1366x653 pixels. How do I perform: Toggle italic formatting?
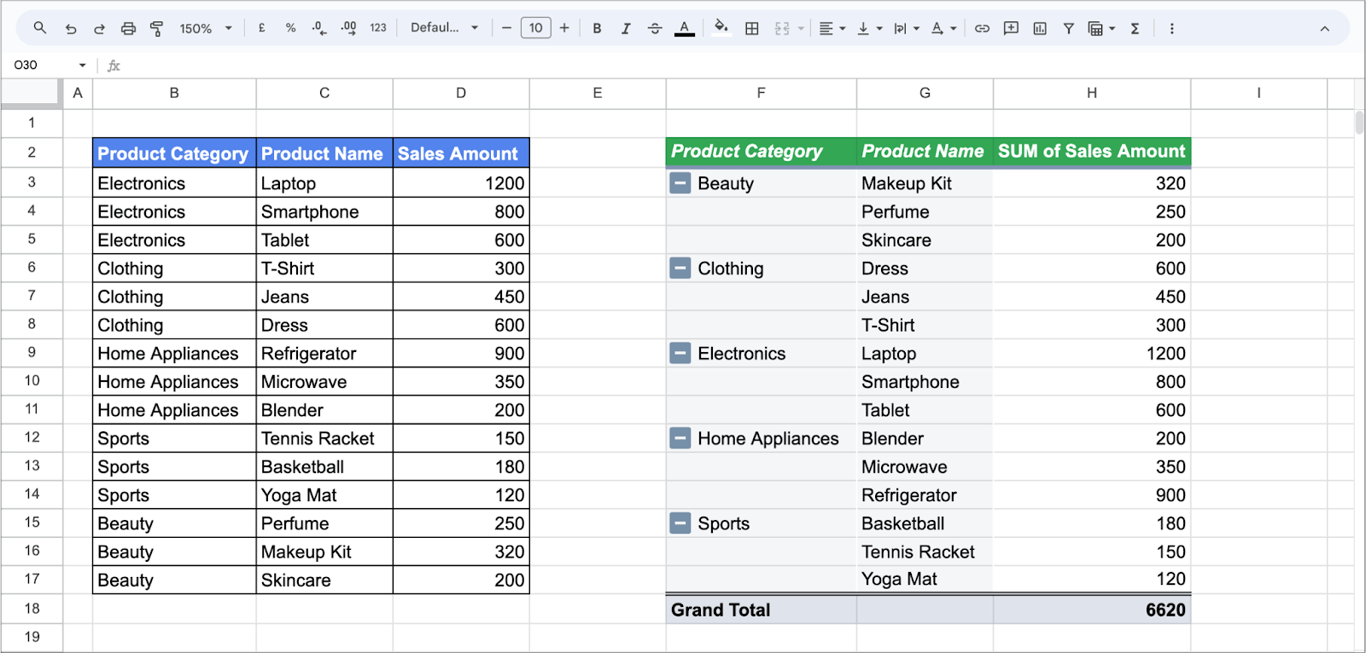pos(626,28)
